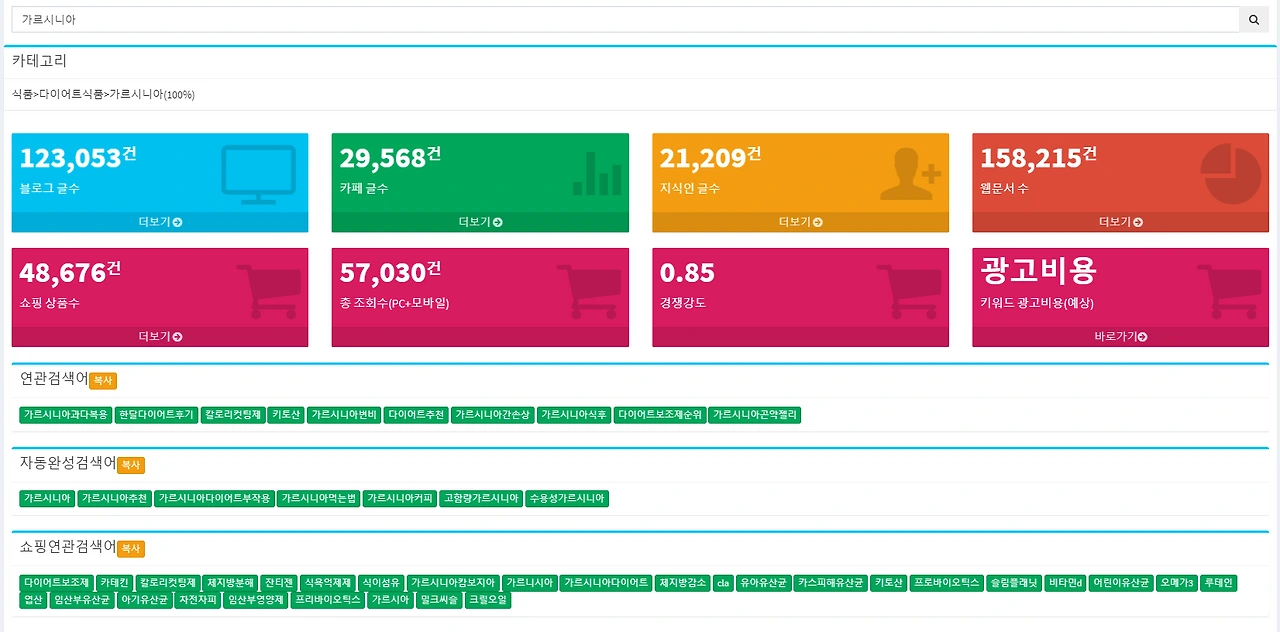
Task: Select the 가르시니아캄보지아 shopping tag
Action: pos(453,582)
